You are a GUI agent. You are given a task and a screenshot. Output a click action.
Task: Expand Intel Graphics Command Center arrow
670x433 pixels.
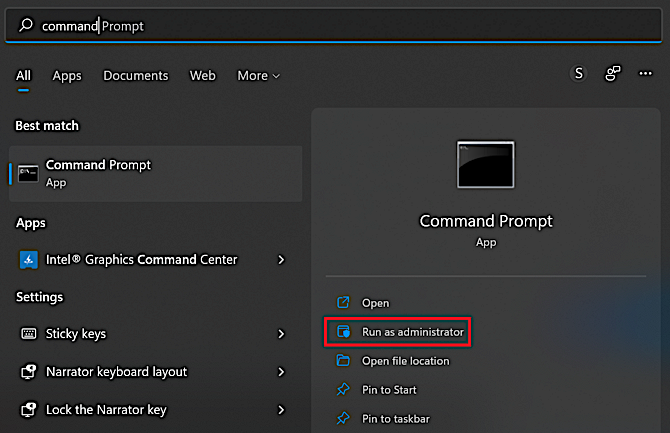(x=281, y=260)
